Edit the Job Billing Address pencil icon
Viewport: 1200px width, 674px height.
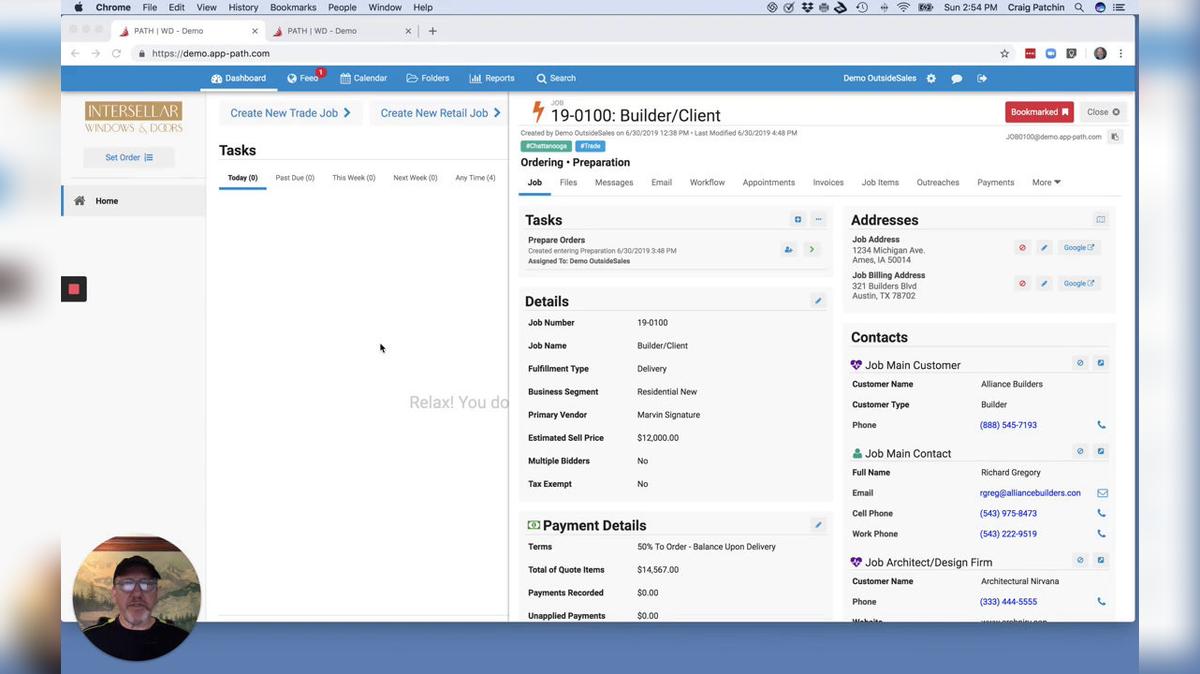(x=1044, y=284)
